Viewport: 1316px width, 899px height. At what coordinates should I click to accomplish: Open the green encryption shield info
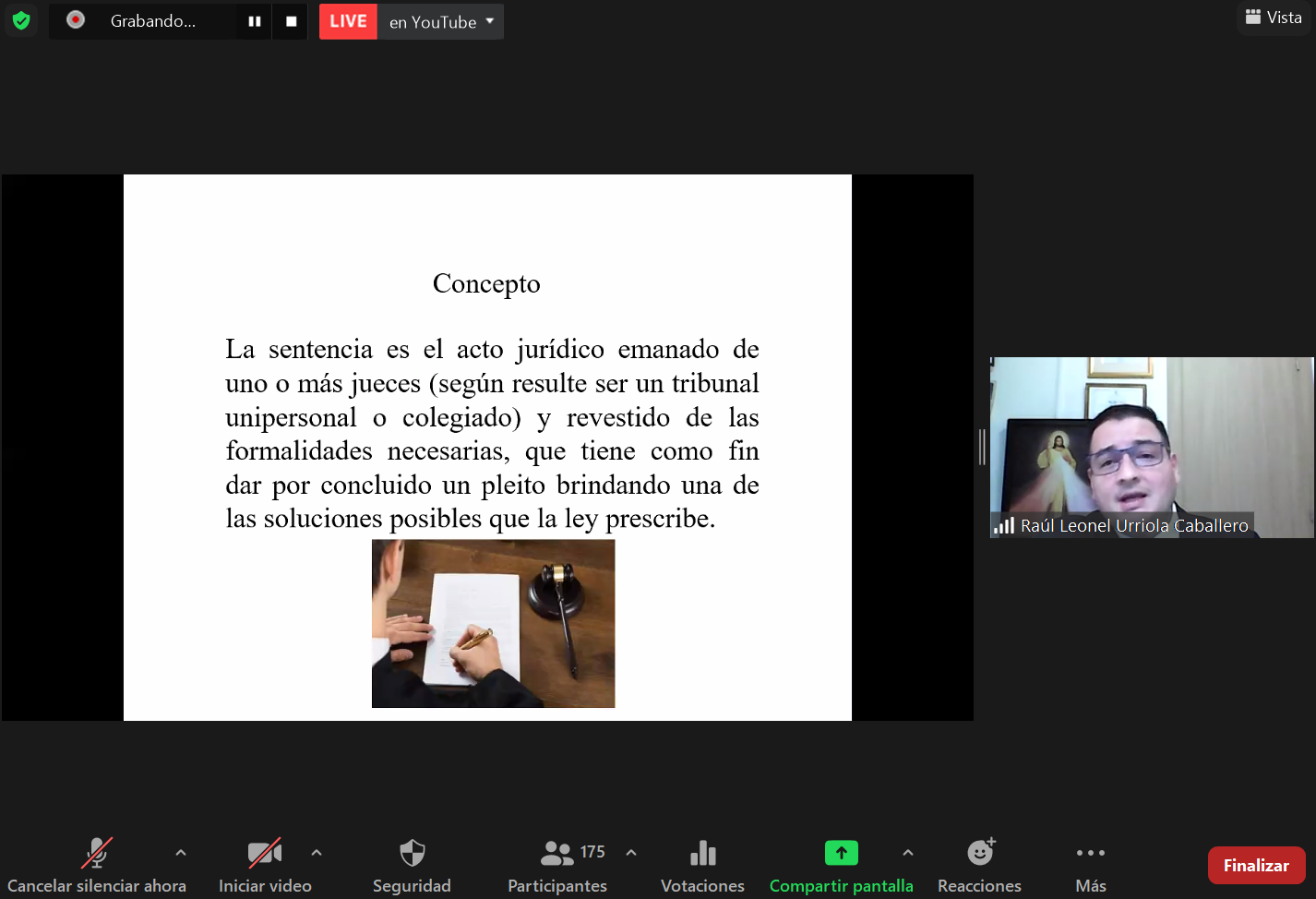coord(21,20)
